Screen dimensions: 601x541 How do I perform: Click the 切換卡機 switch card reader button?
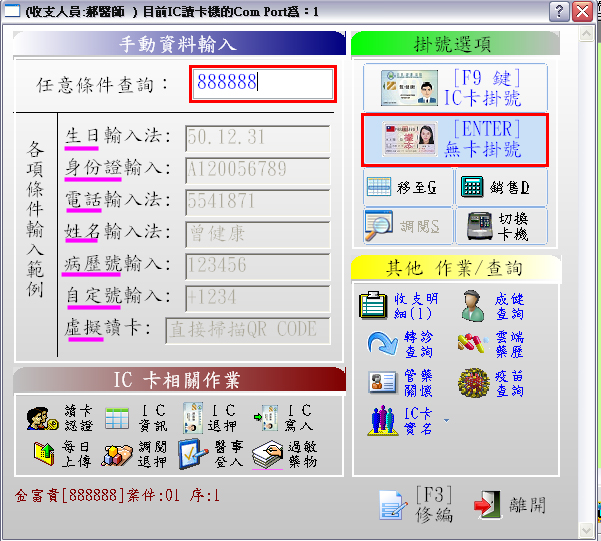tap(501, 226)
